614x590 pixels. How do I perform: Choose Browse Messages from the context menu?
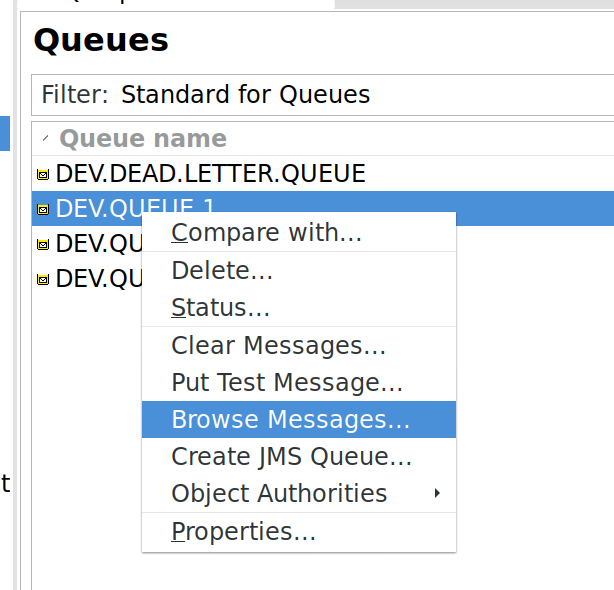pos(290,420)
